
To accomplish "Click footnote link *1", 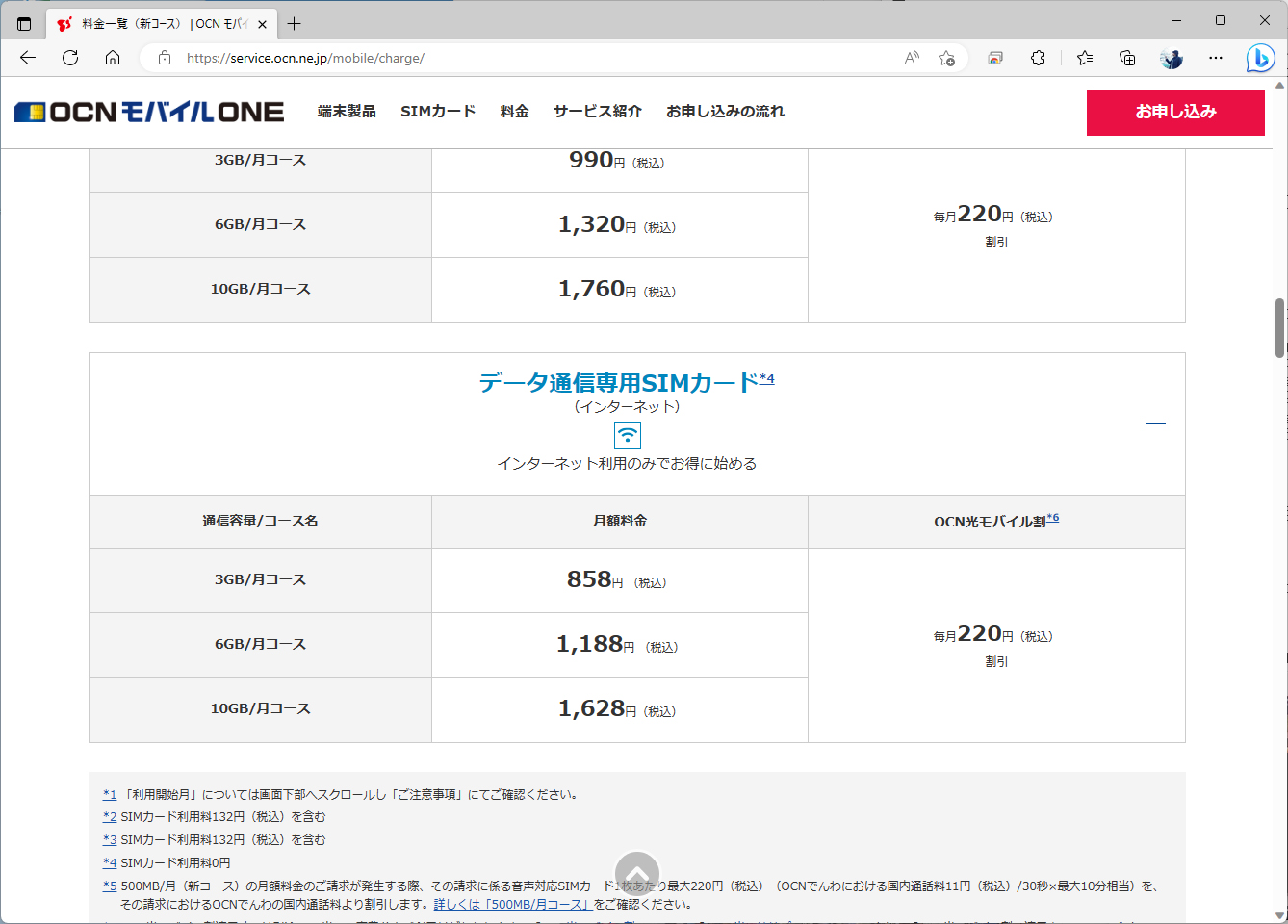I will click(110, 795).
